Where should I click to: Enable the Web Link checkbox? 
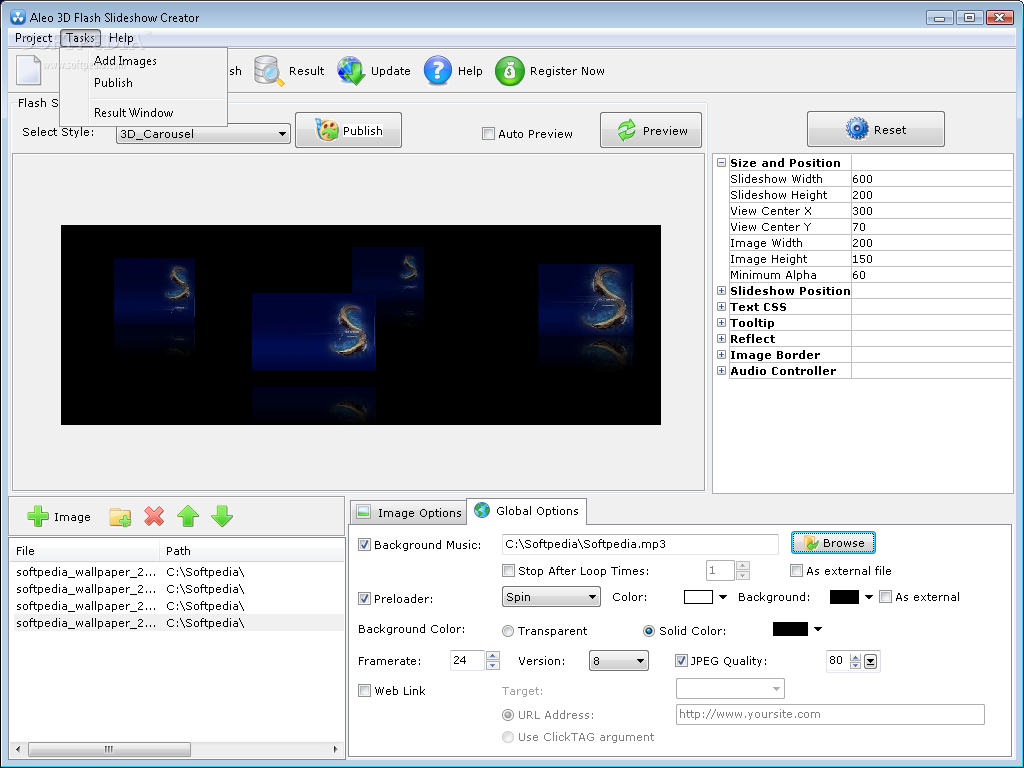click(x=364, y=690)
